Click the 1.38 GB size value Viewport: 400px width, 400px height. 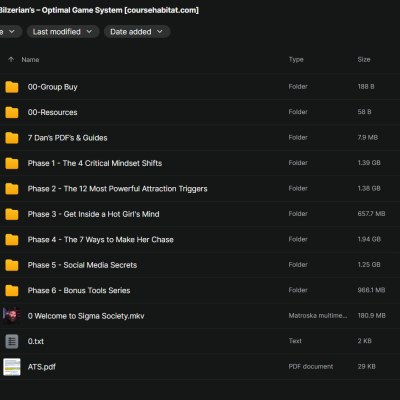click(x=369, y=188)
